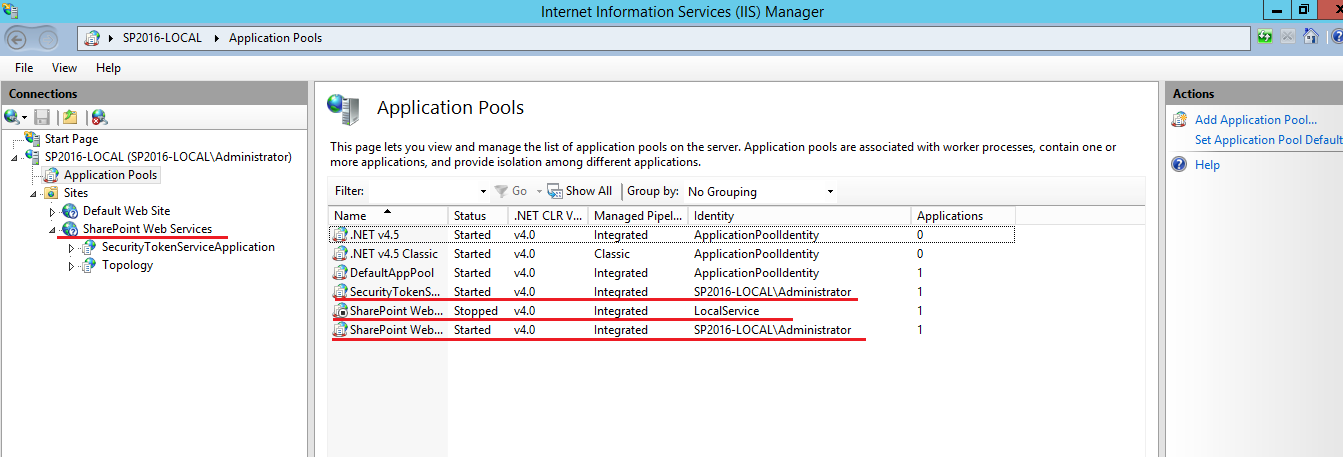
Task: Click the Add Application Pool icon
Action: (x=1179, y=120)
